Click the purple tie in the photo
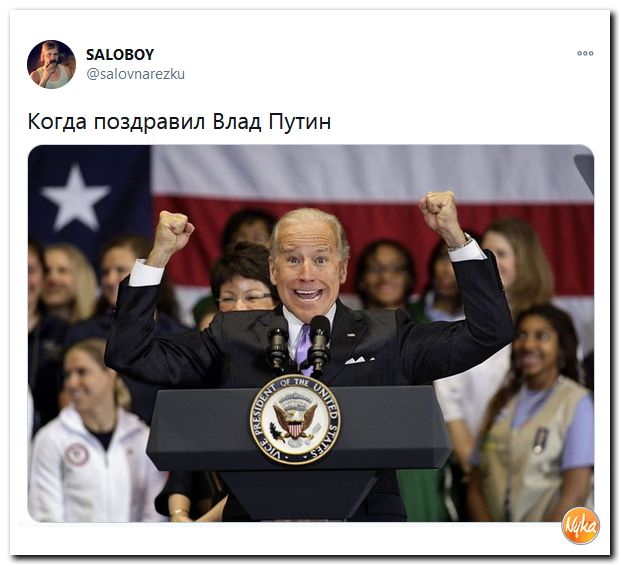Screen dimensions: 621x566 click(x=303, y=349)
